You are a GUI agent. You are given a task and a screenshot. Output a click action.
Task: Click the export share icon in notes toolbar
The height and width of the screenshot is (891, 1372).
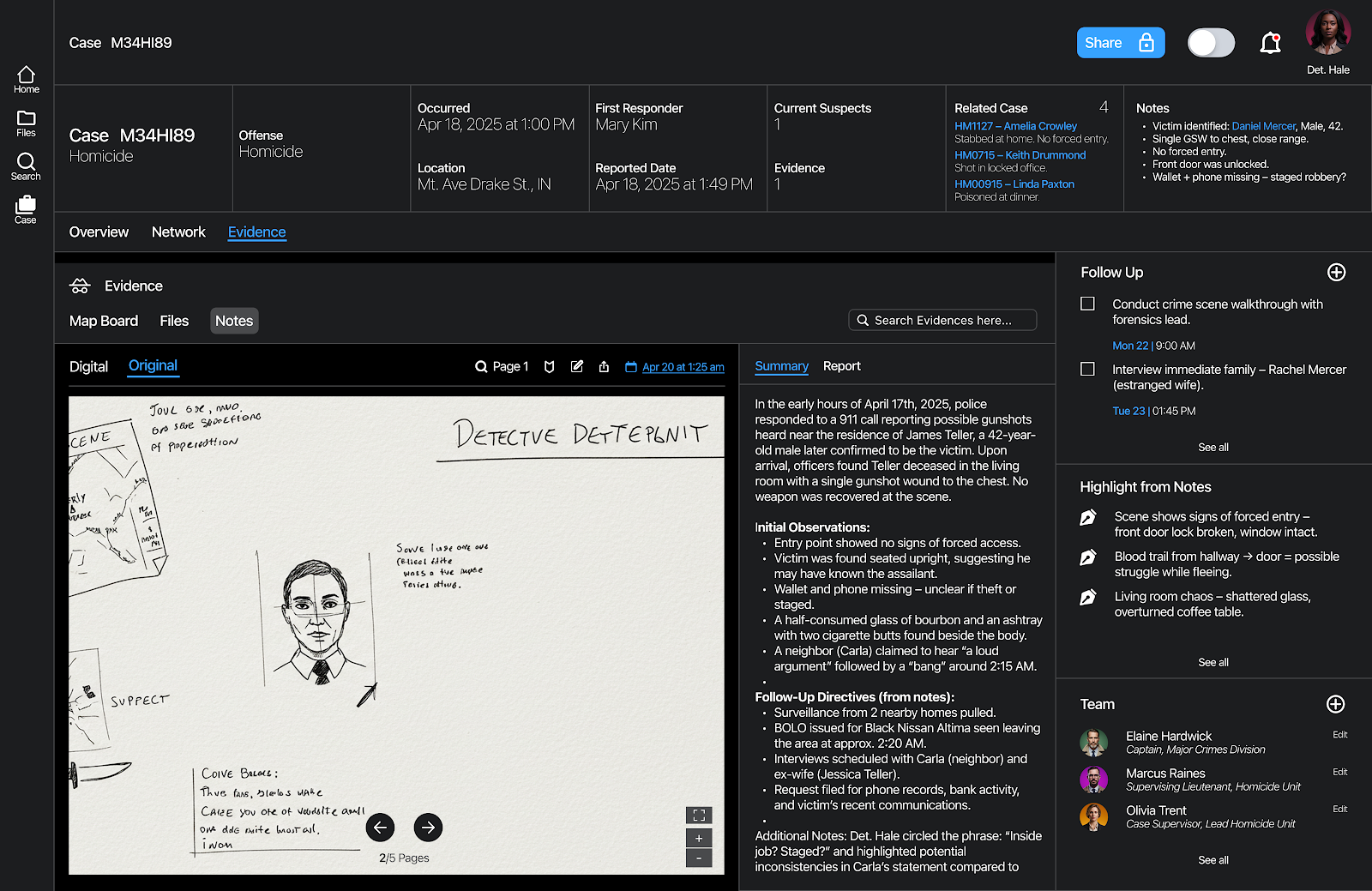tap(604, 367)
